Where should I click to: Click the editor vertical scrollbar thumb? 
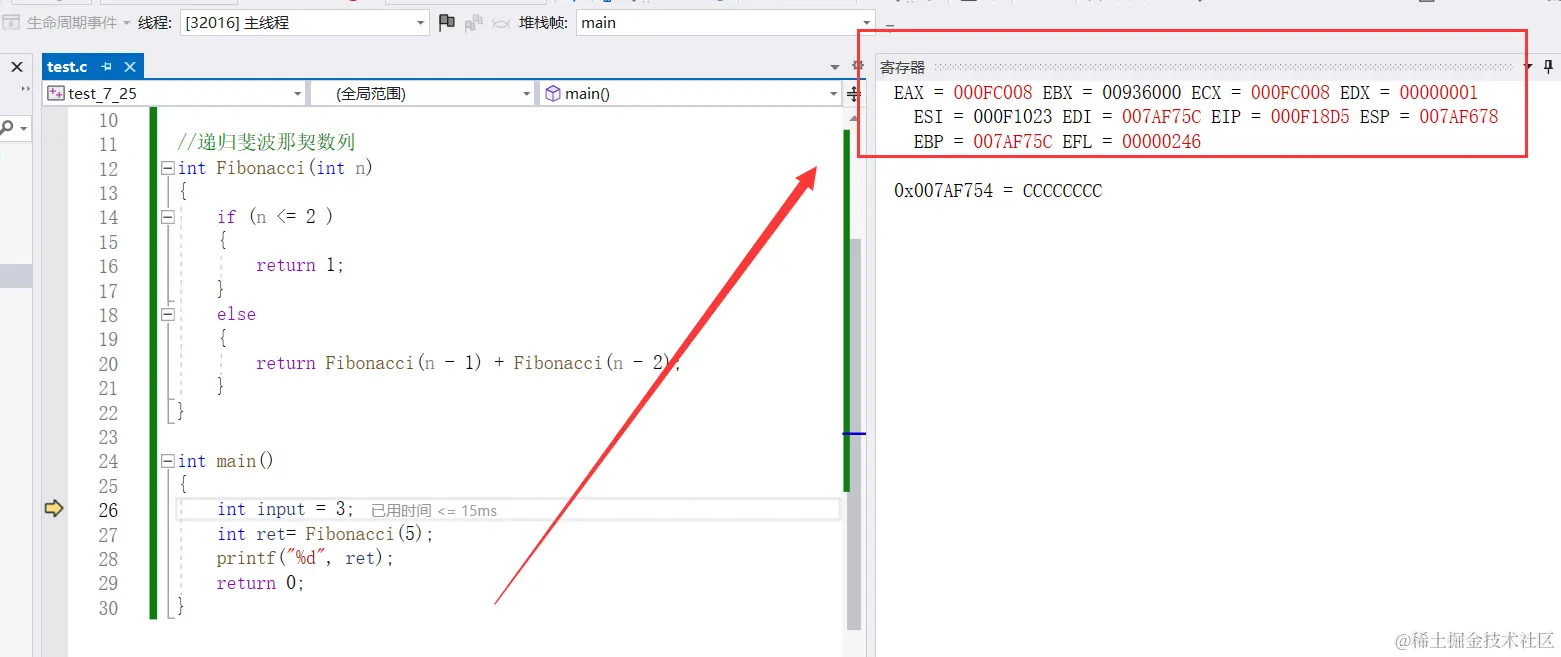tap(854, 432)
